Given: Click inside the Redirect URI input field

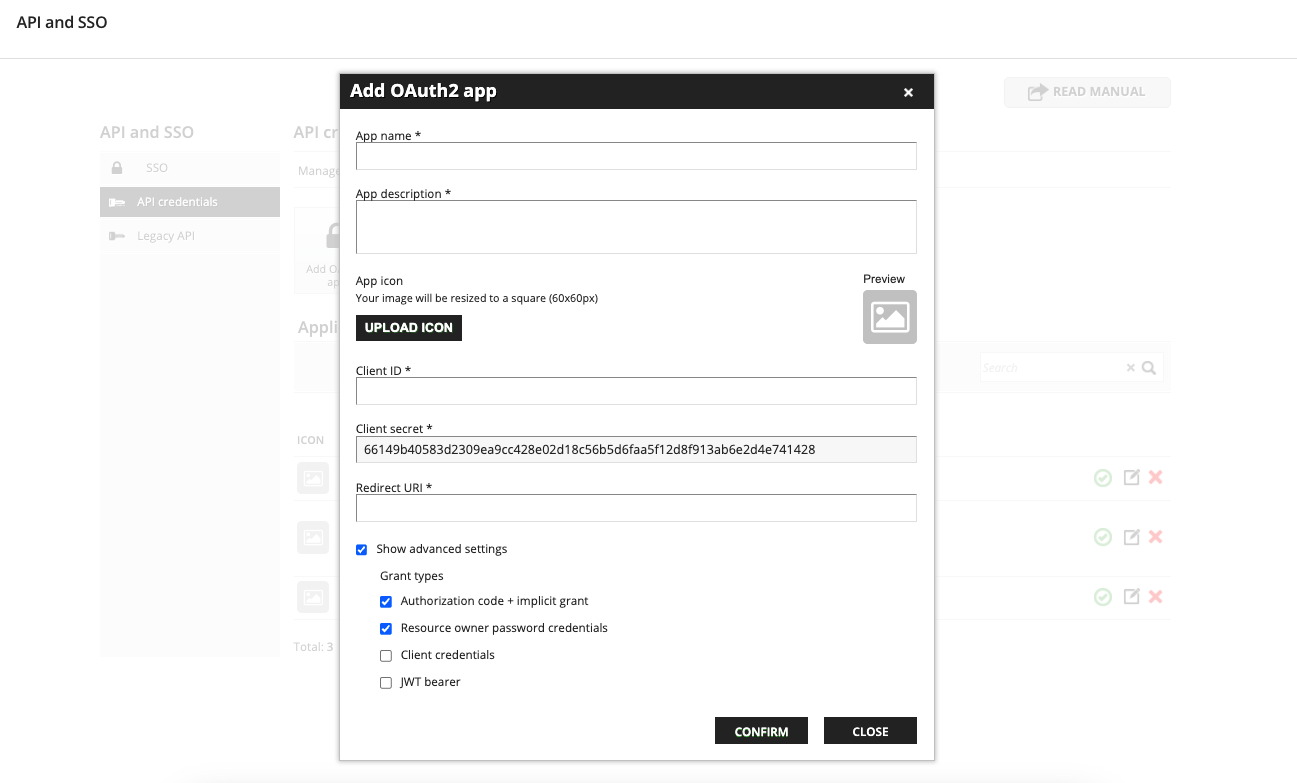Looking at the screenshot, I should (x=636, y=508).
